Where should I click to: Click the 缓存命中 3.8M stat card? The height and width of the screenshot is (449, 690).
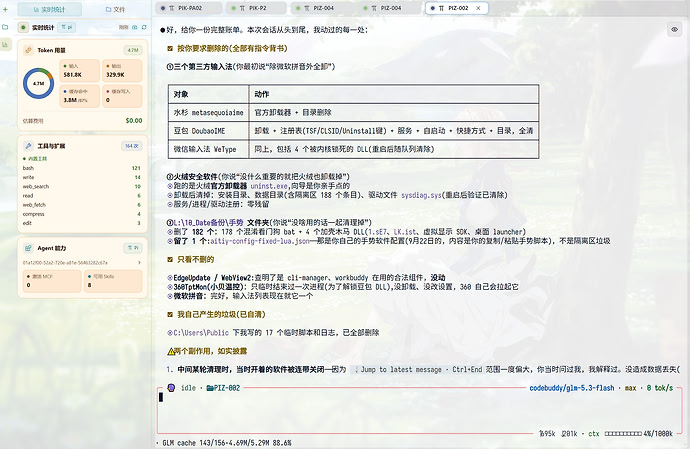[80, 96]
